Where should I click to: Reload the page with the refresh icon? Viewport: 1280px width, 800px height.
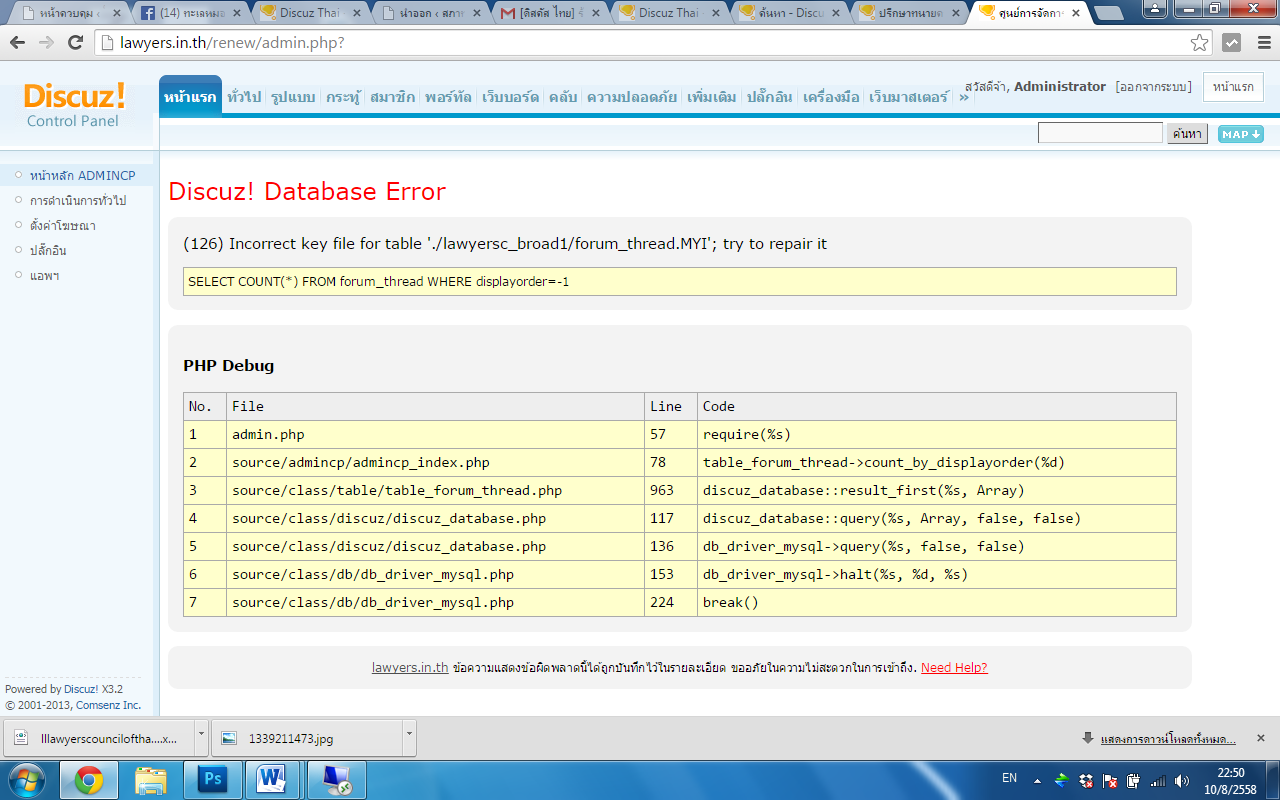click(75, 43)
